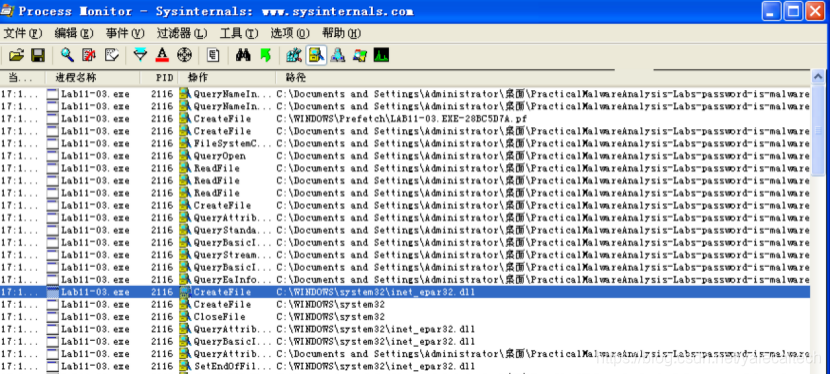Sort by the 进程名称 column header
The image size is (830, 376).
click(92, 78)
